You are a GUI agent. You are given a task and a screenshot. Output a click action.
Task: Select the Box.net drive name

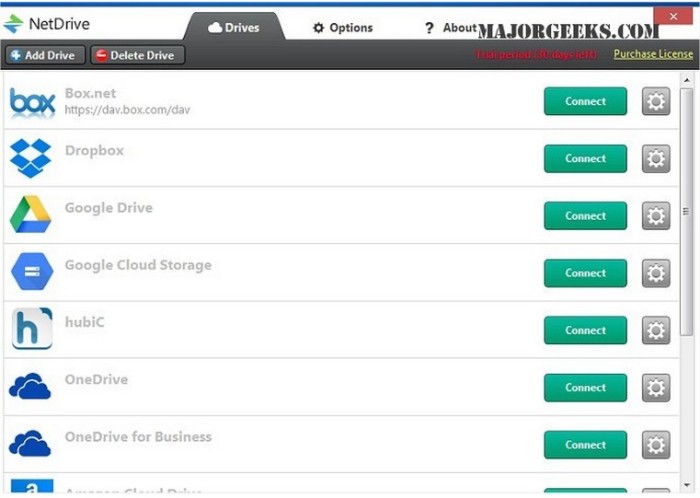click(91, 93)
